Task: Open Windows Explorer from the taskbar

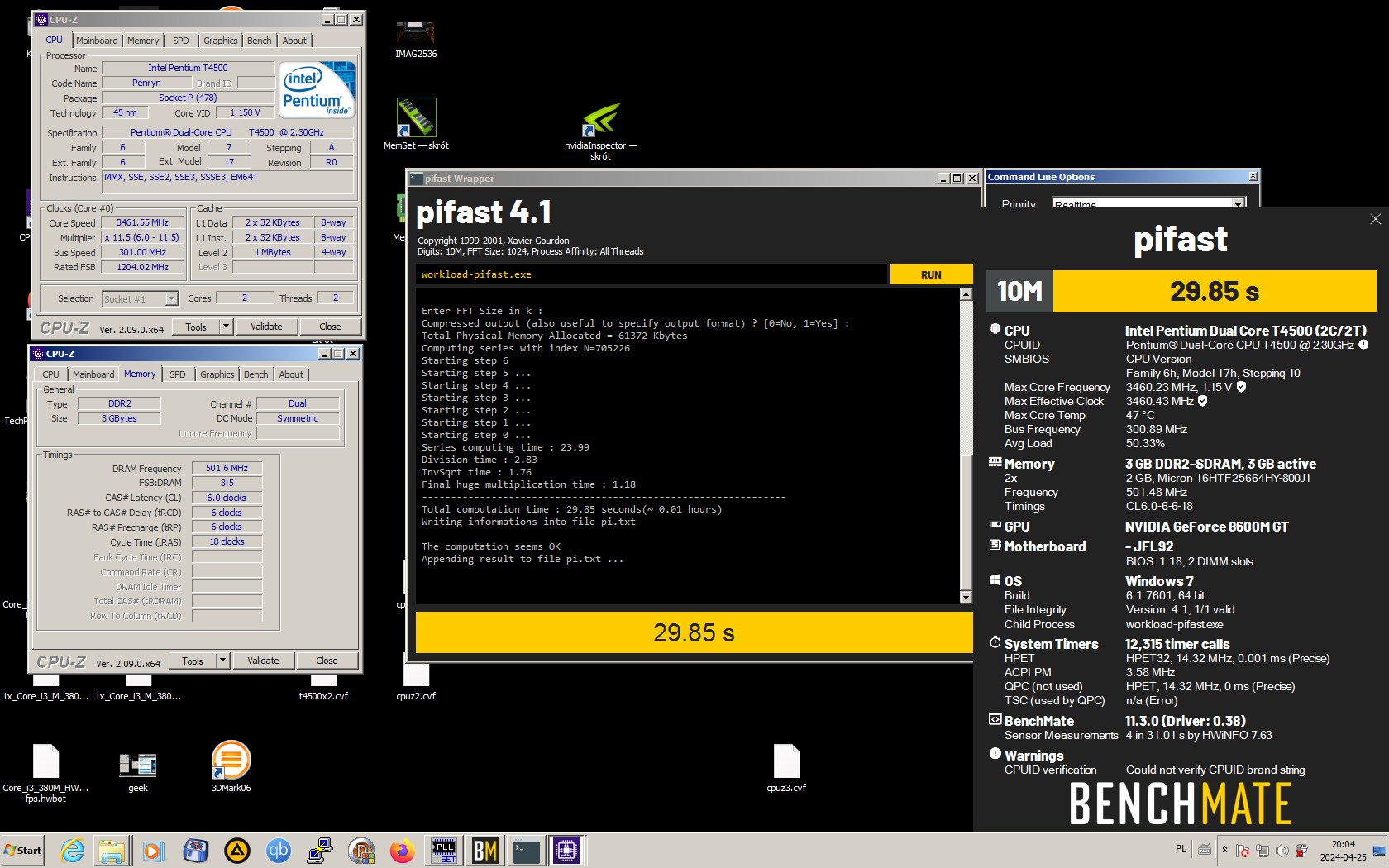Action: tap(112, 850)
